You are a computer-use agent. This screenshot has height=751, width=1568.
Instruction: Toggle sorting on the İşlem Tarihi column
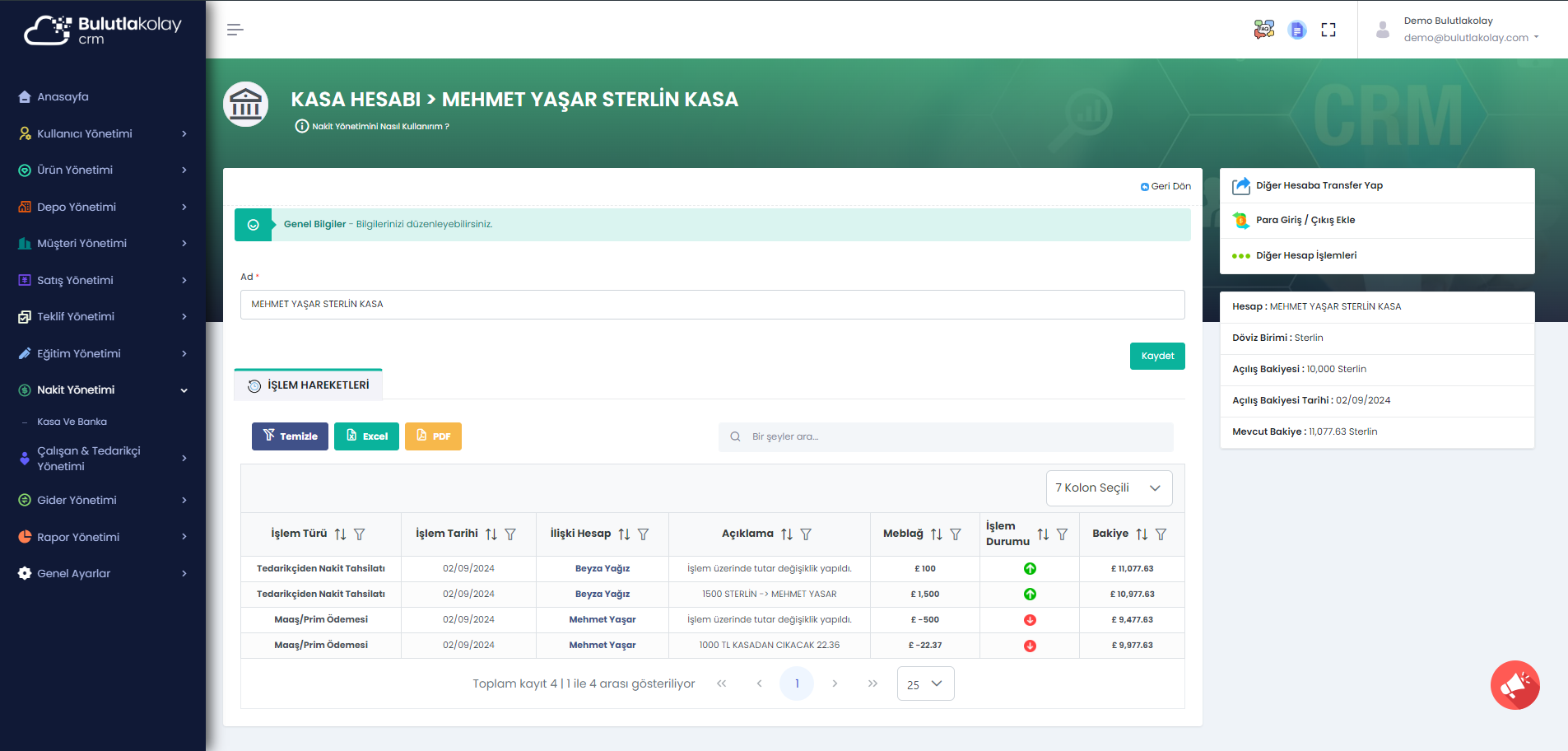point(491,534)
